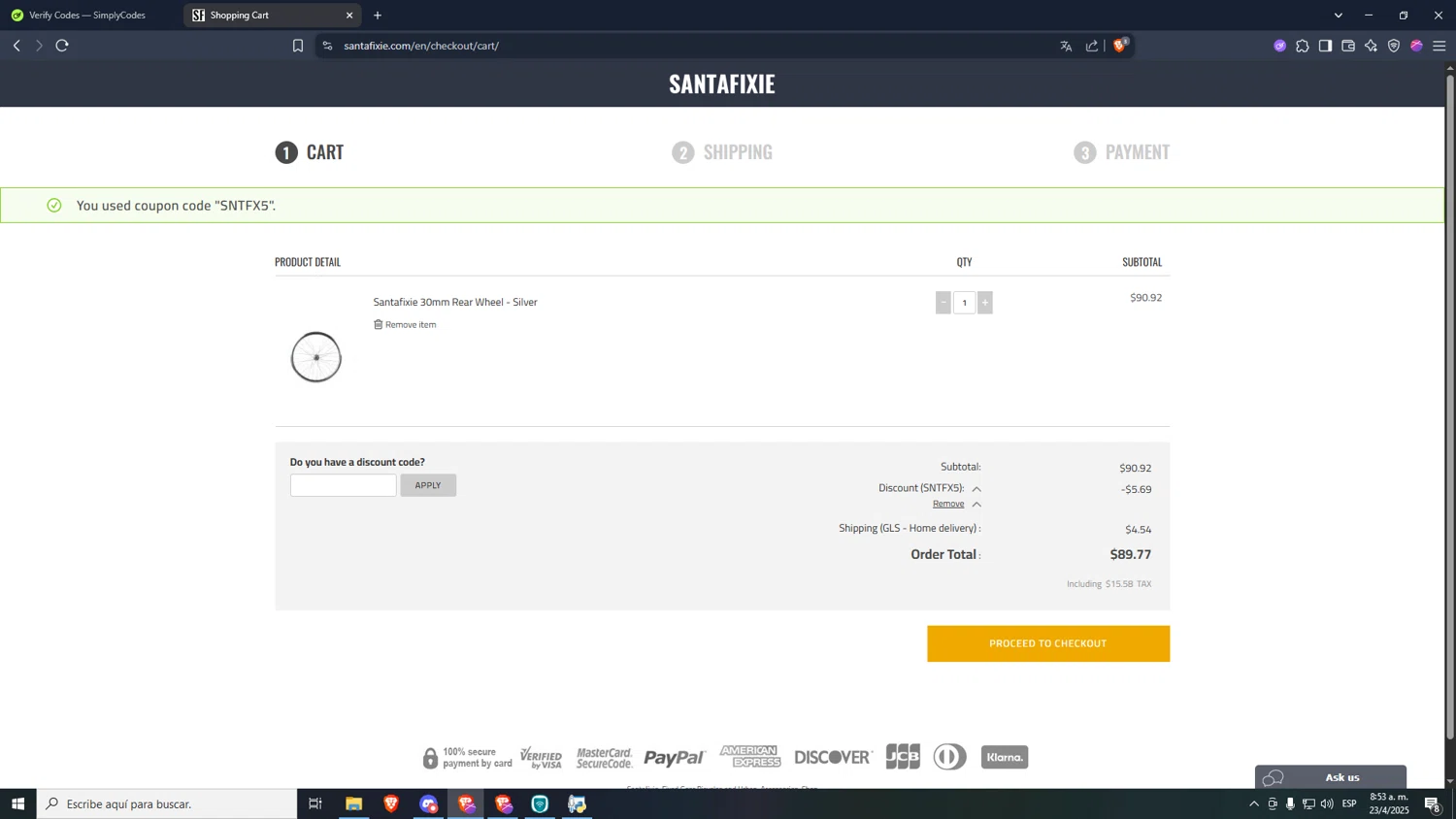Open the Brave VPN shield icon
This screenshot has width=1456, height=819.
(x=1394, y=46)
